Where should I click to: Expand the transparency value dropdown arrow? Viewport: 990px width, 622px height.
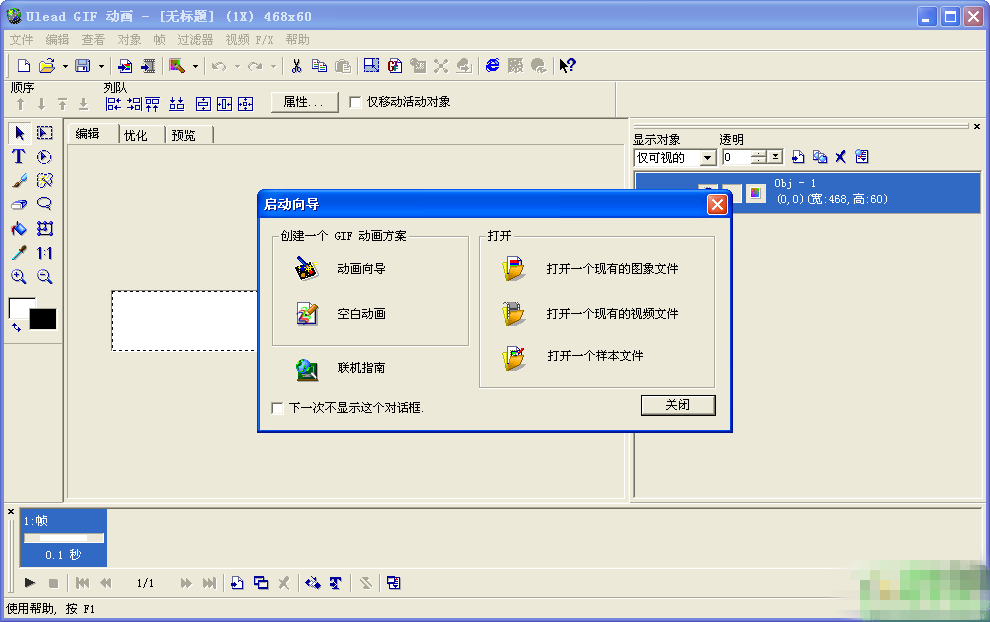tap(775, 158)
